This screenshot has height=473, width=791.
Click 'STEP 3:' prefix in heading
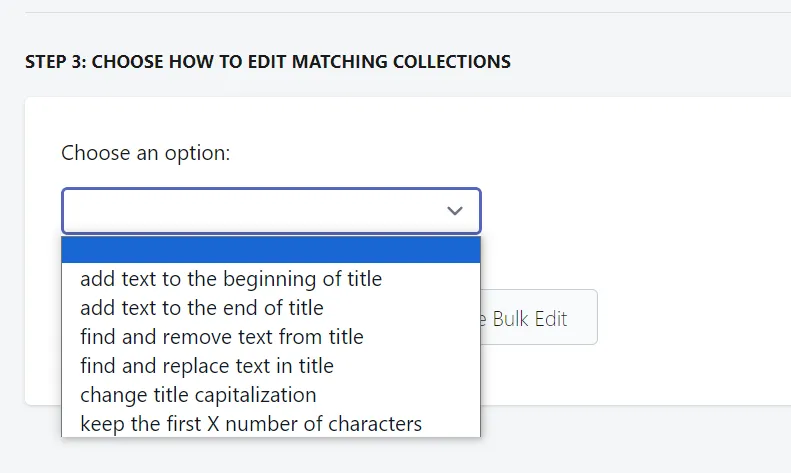coord(55,62)
